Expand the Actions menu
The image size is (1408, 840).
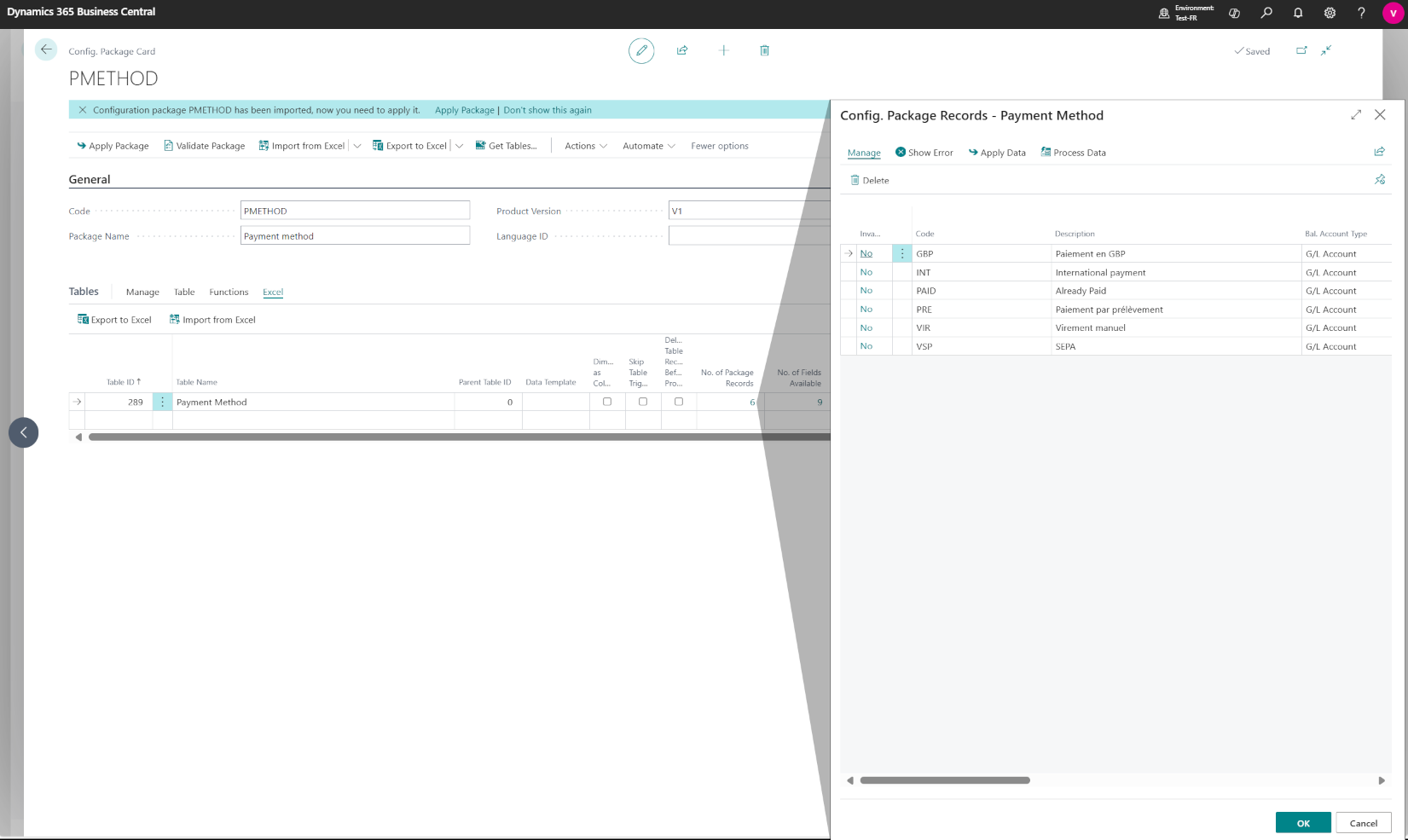click(x=585, y=146)
